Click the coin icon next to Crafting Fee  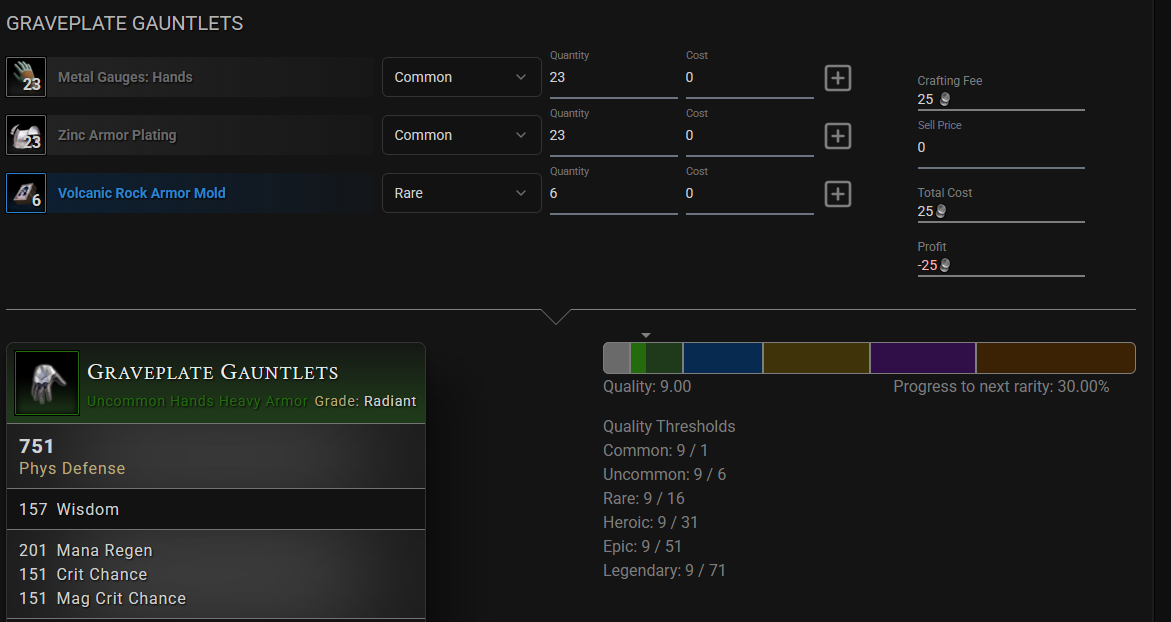(943, 100)
